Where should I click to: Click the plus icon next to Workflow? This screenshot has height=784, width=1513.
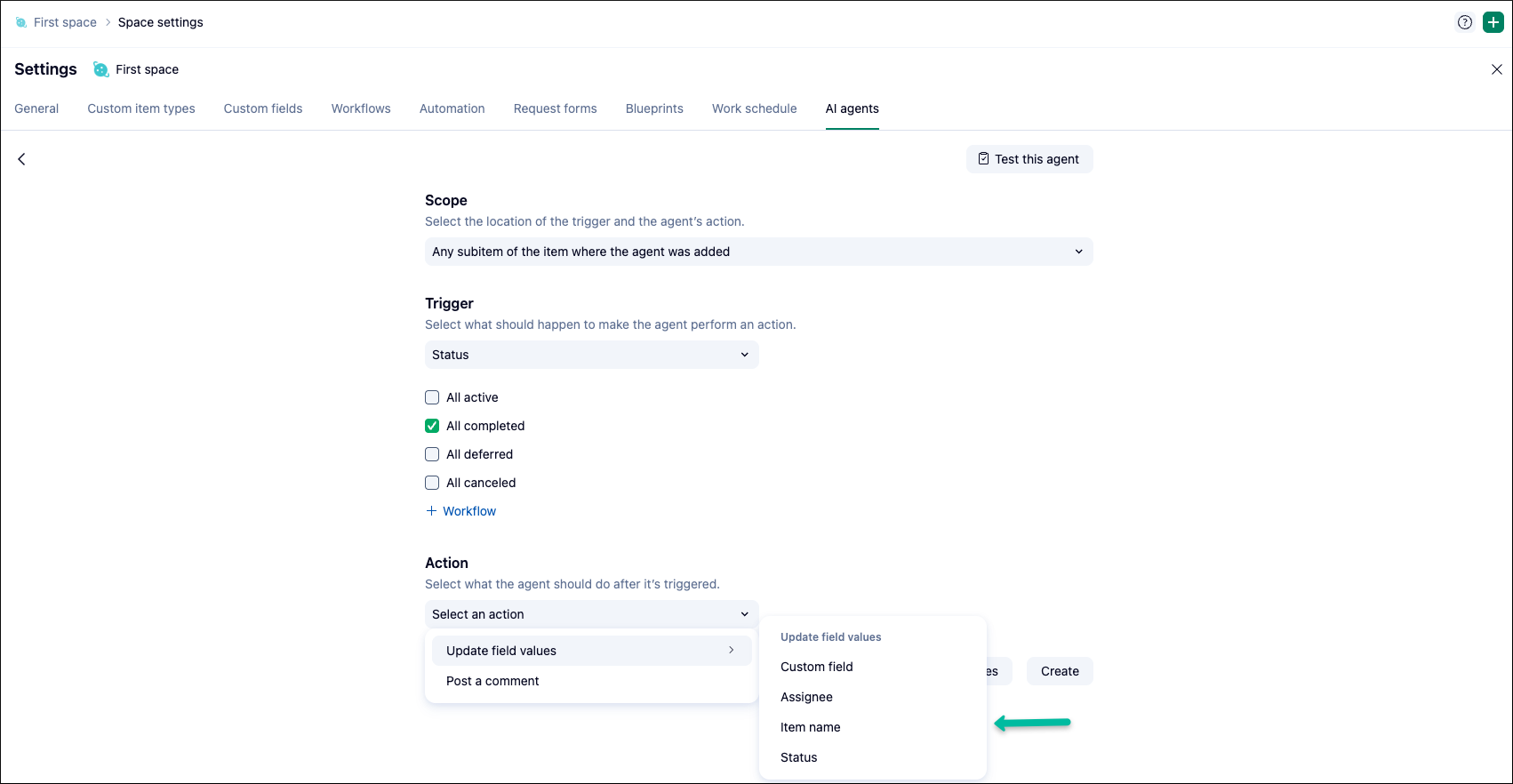pos(431,511)
